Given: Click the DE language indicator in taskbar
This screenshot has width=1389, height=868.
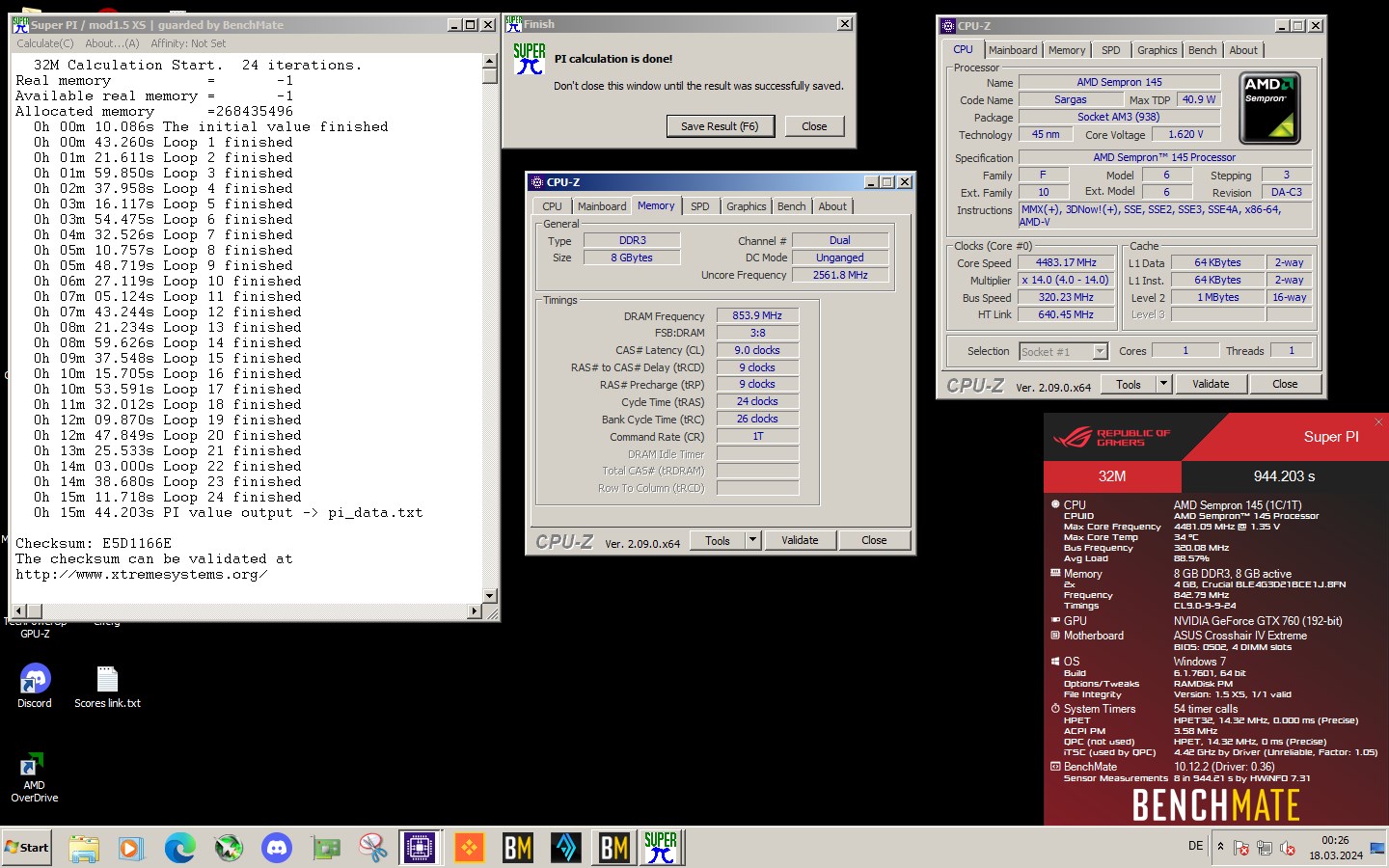Looking at the screenshot, I should [x=1195, y=846].
